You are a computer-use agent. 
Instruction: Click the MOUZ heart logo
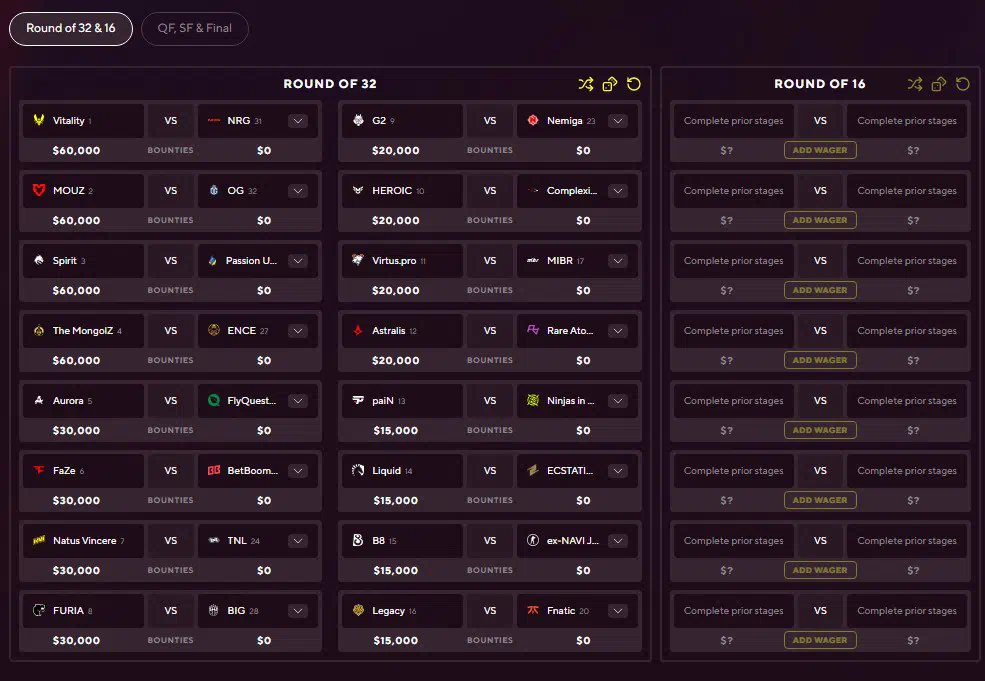click(x=39, y=190)
